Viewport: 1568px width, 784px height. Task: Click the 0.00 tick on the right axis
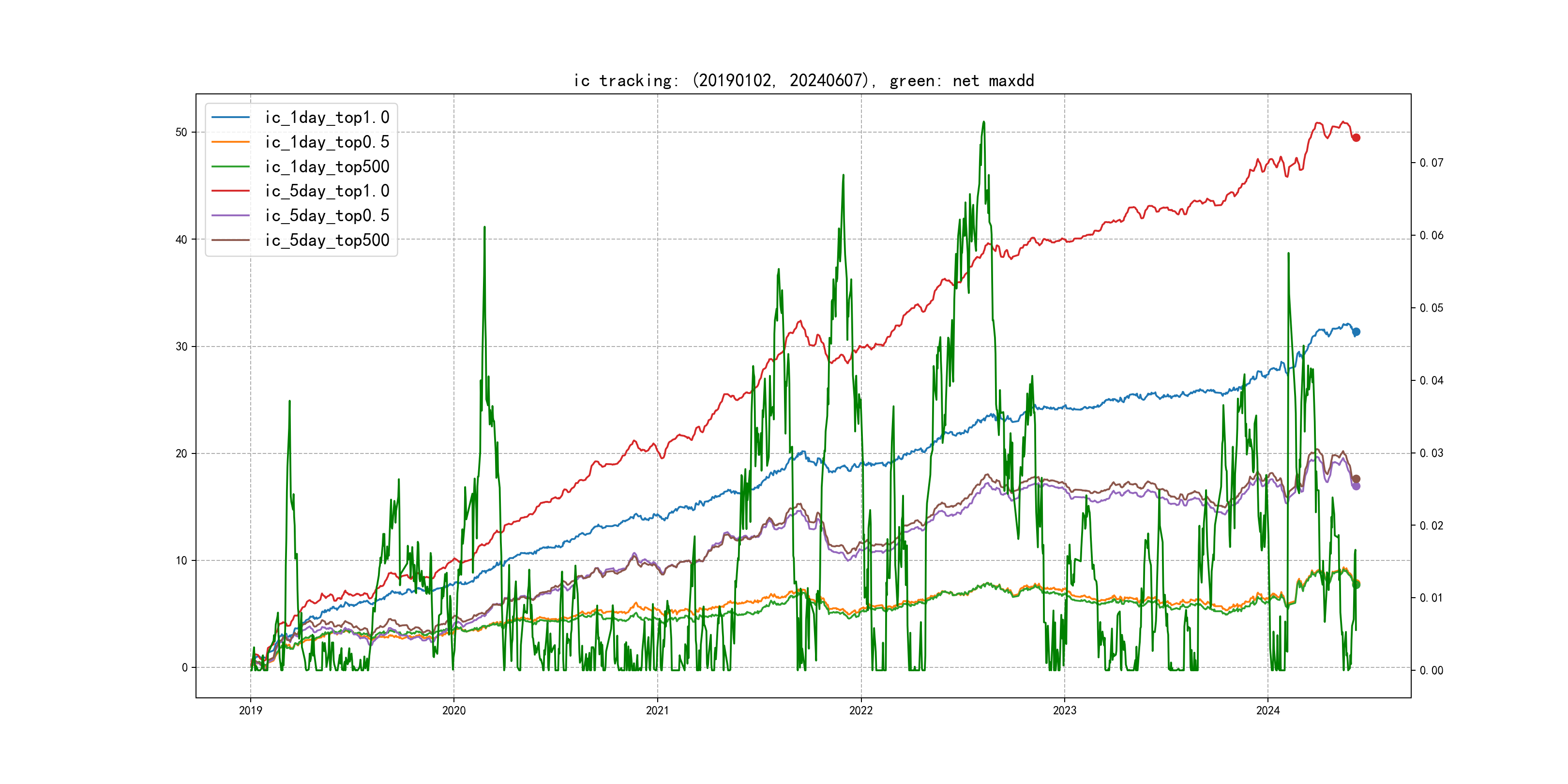coord(1431,670)
